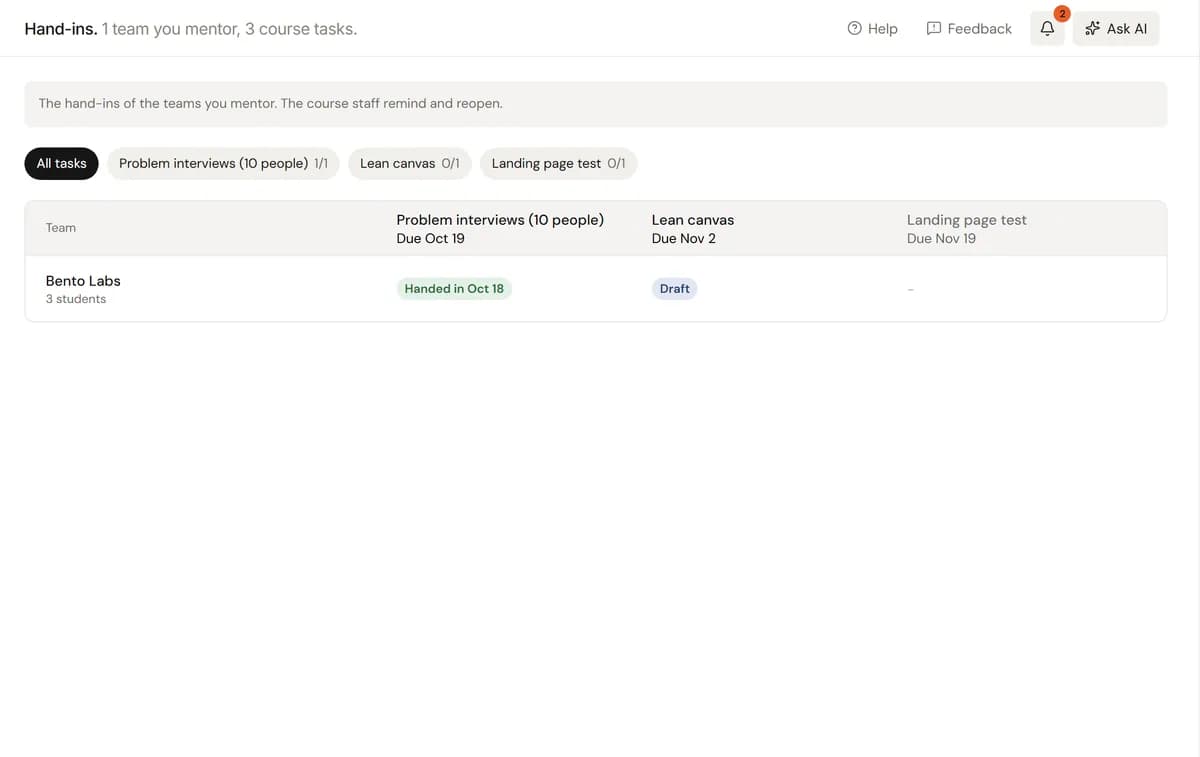Click the Feedback speech bubble icon
1200x757 pixels.
pos(934,28)
